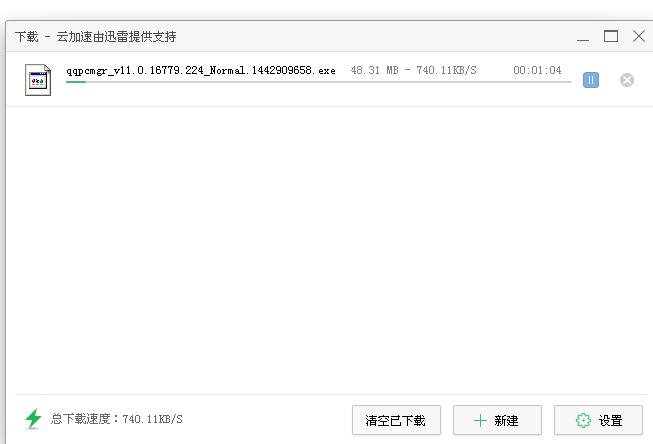Click the gear icon in 设置 button
653x444 pixels.
(x=583, y=420)
